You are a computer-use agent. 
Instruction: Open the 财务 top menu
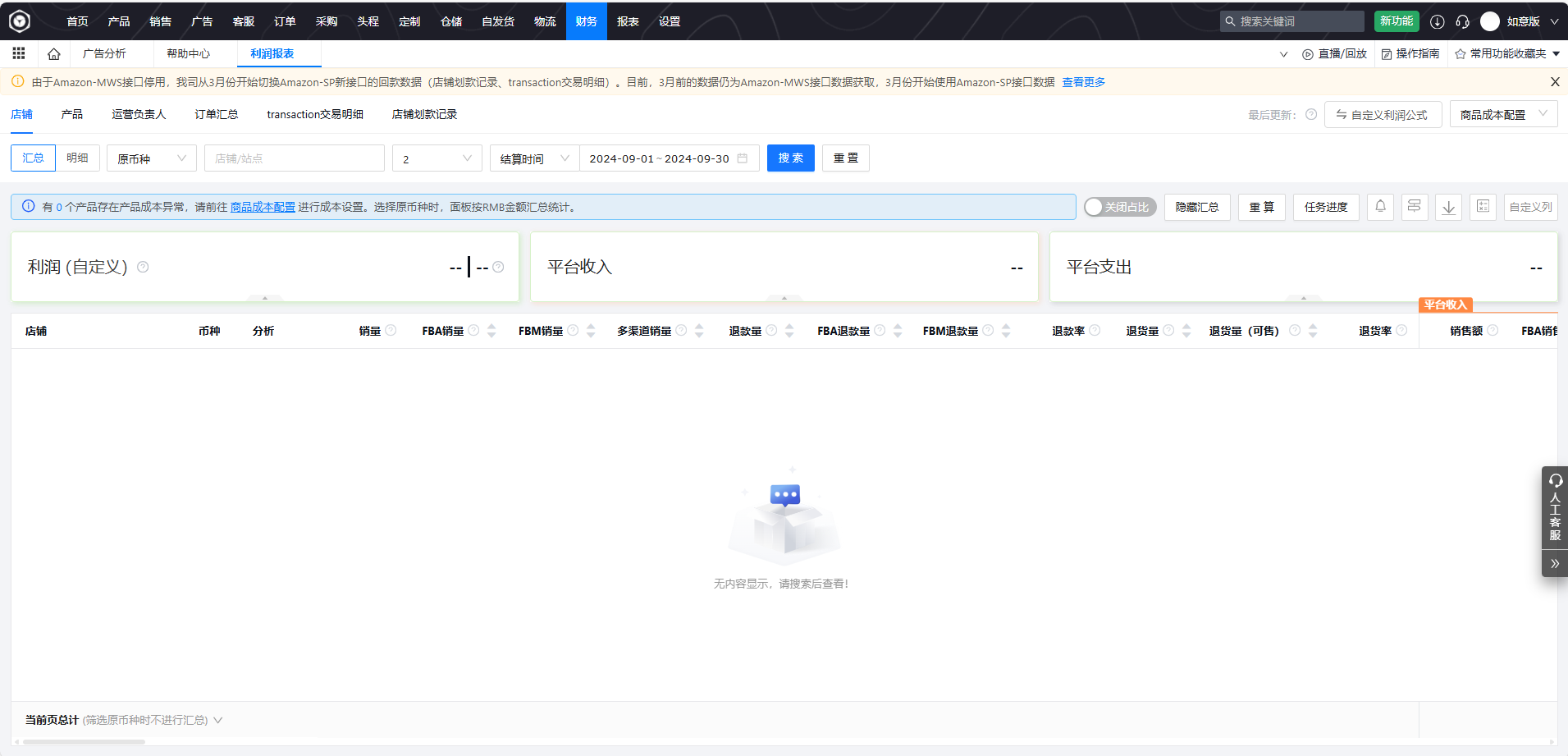pos(586,21)
